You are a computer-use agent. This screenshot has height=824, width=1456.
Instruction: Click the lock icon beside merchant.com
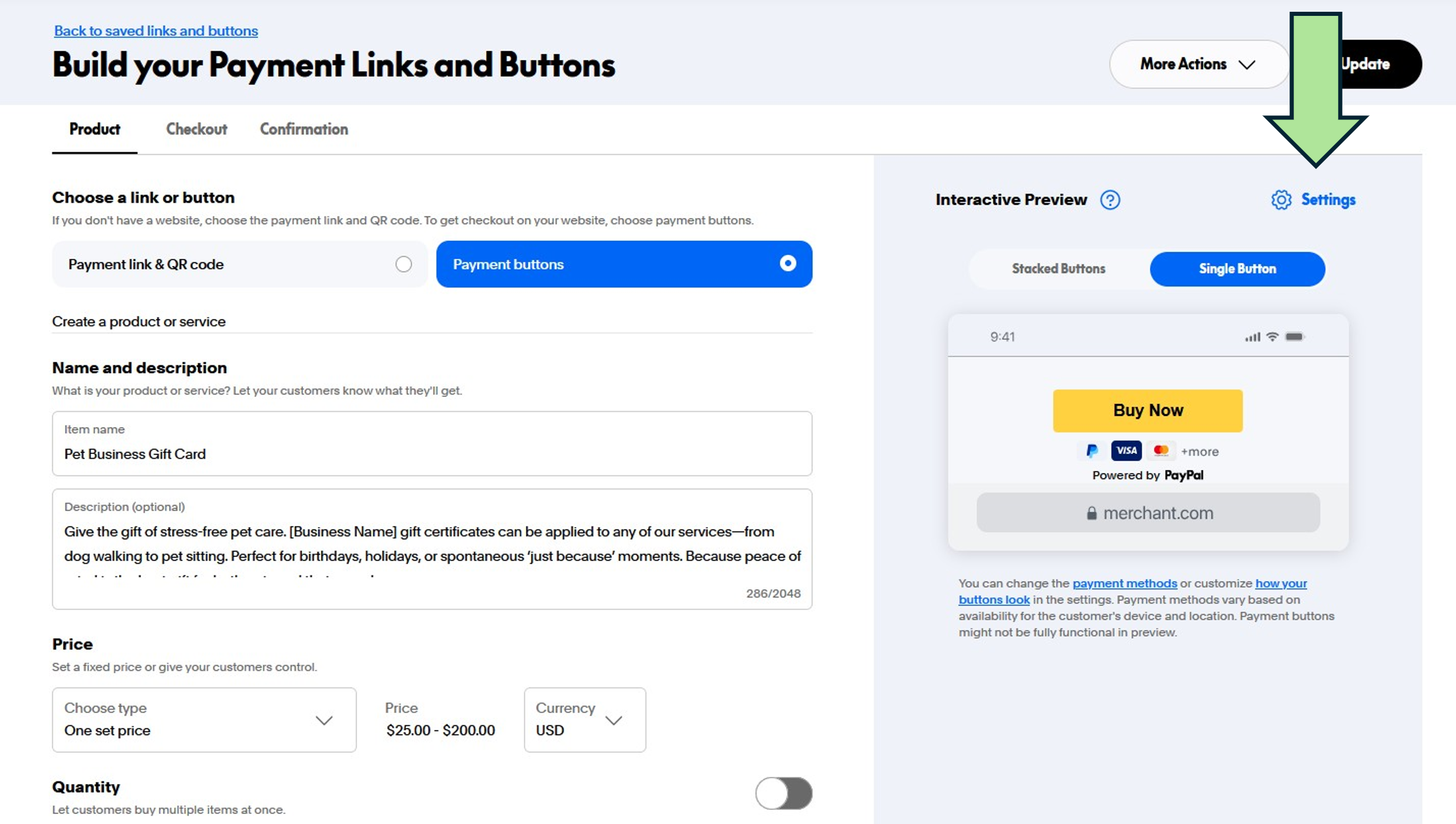click(x=1091, y=513)
